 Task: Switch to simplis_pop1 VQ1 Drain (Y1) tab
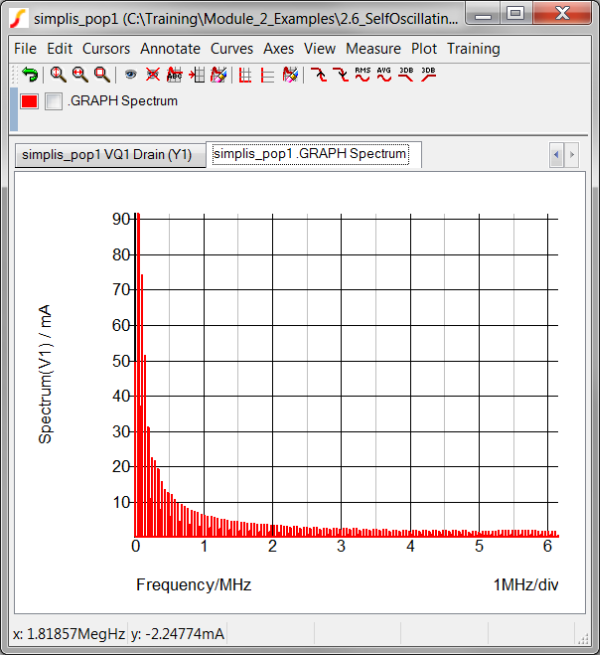[x=107, y=155]
